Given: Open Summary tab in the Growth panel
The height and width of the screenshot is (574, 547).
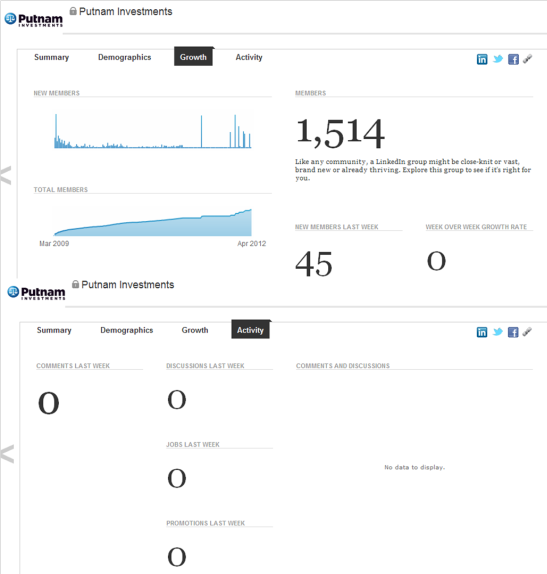Looking at the screenshot, I should 52,57.
